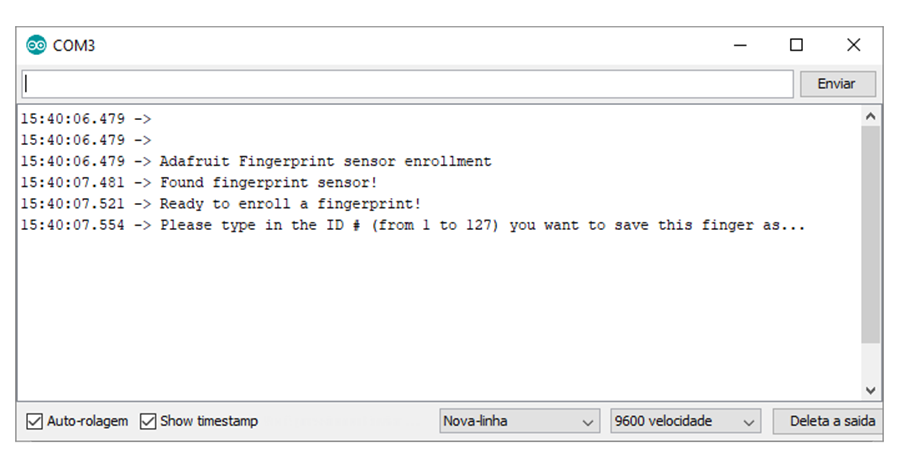Click the COM3 title bar text
The image size is (900, 467).
pyautogui.click(x=74, y=46)
